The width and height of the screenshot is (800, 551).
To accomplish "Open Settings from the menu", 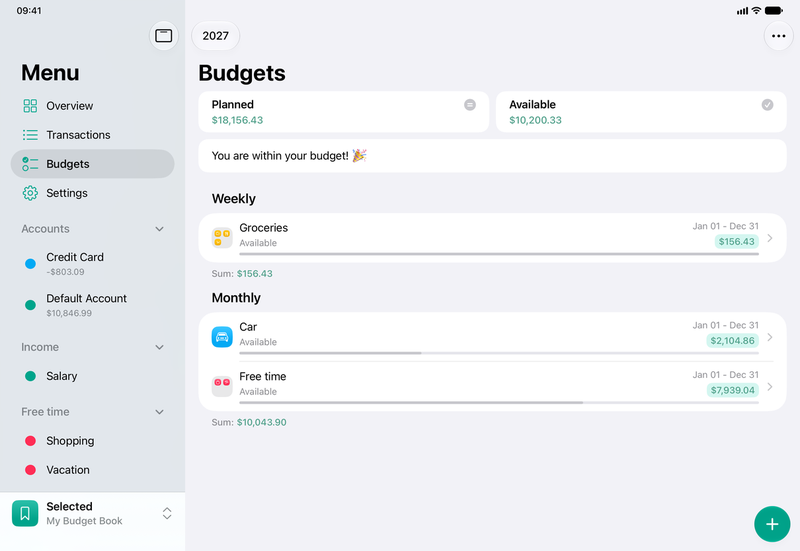I will click(x=92, y=193).
